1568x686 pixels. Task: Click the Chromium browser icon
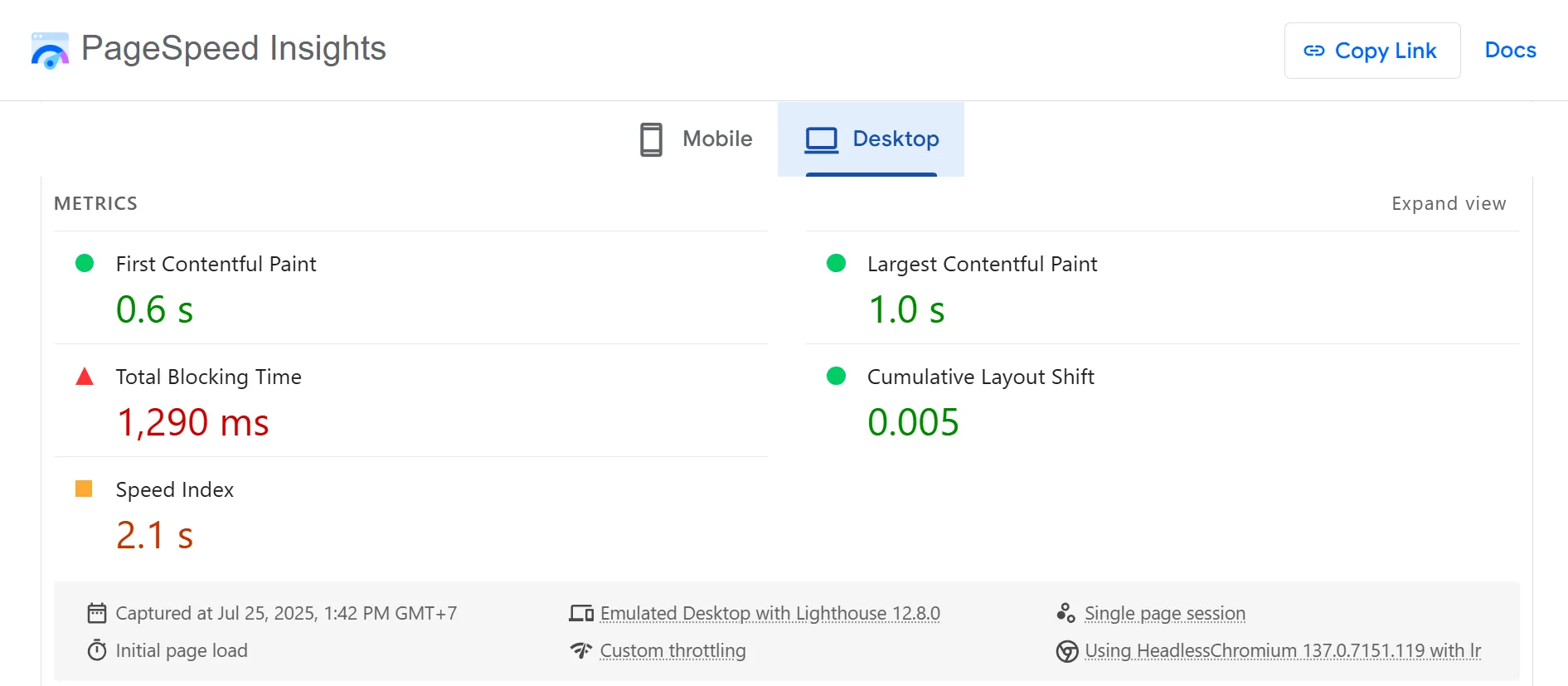[1067, 651]
